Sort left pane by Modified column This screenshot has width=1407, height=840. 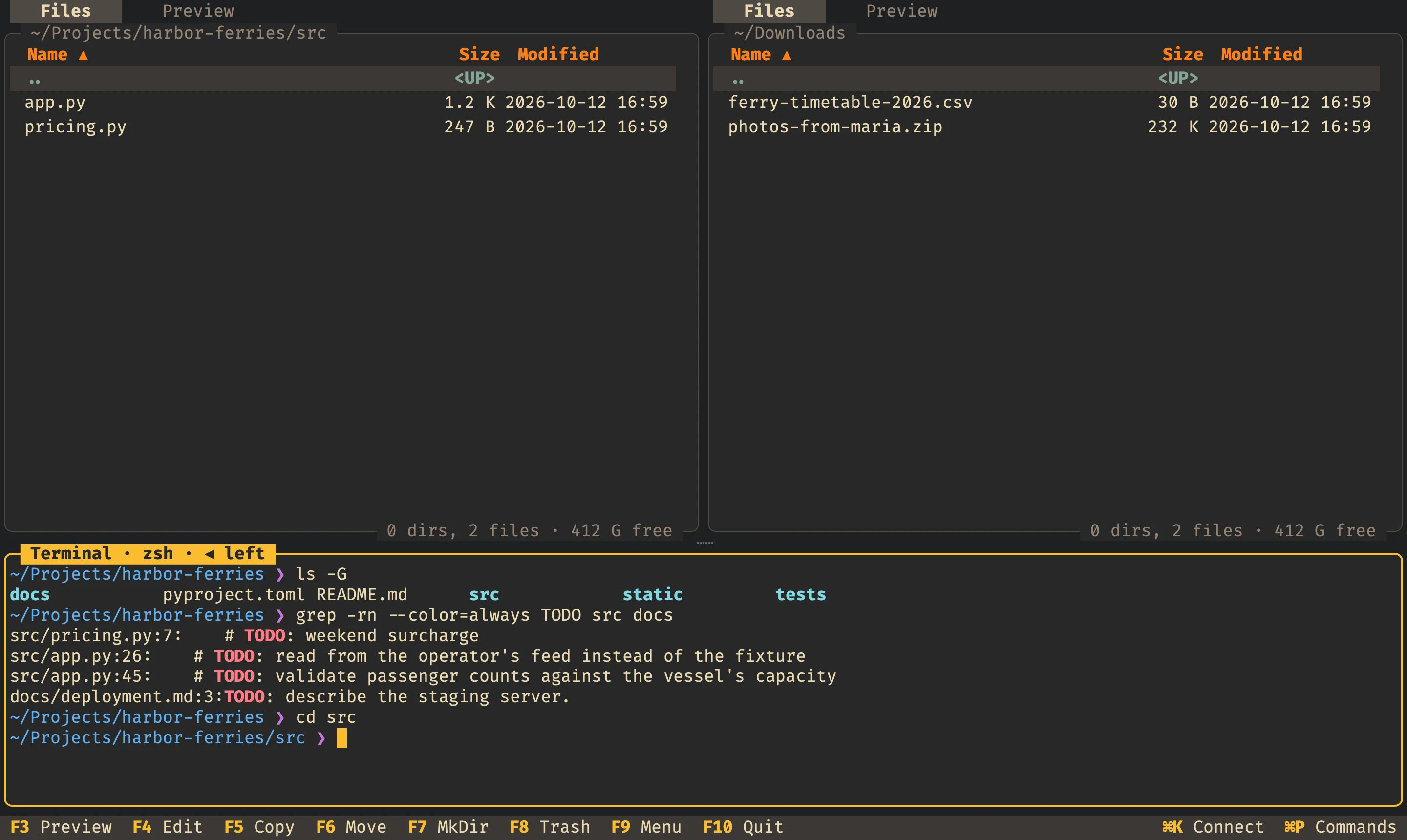point(558,54)
